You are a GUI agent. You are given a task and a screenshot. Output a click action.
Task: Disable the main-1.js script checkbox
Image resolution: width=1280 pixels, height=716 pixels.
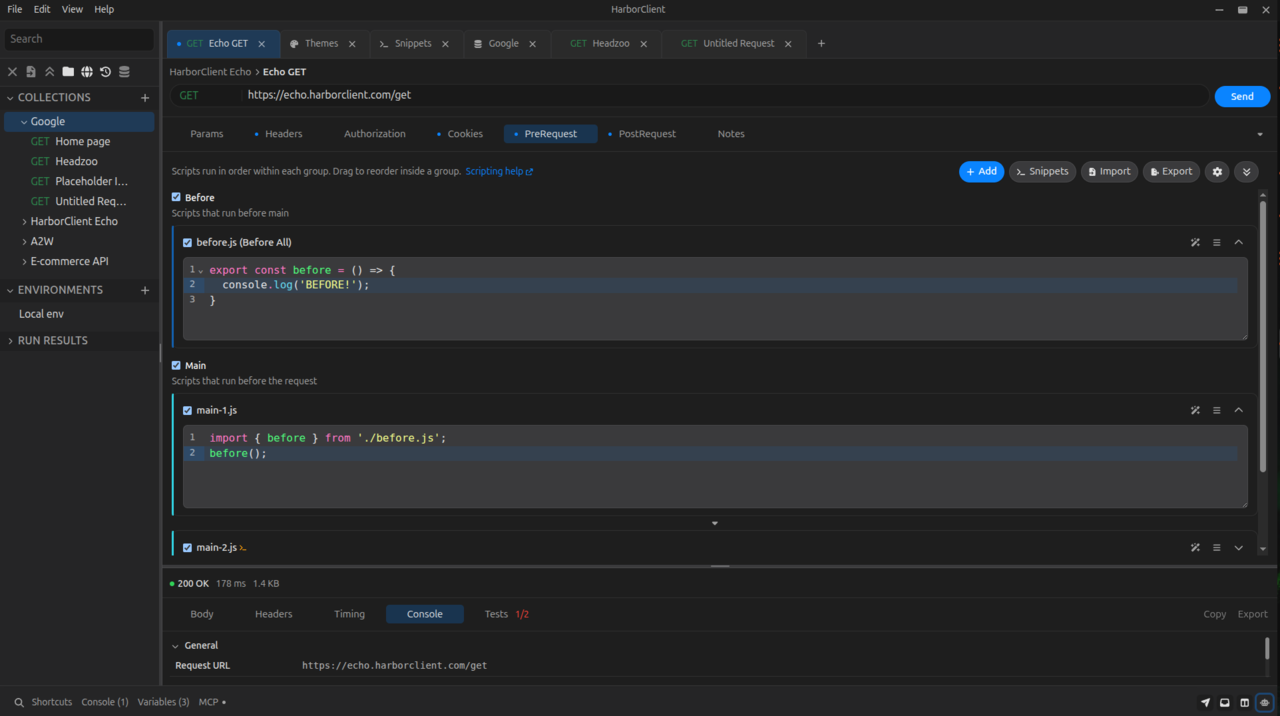tap(187, 411)
